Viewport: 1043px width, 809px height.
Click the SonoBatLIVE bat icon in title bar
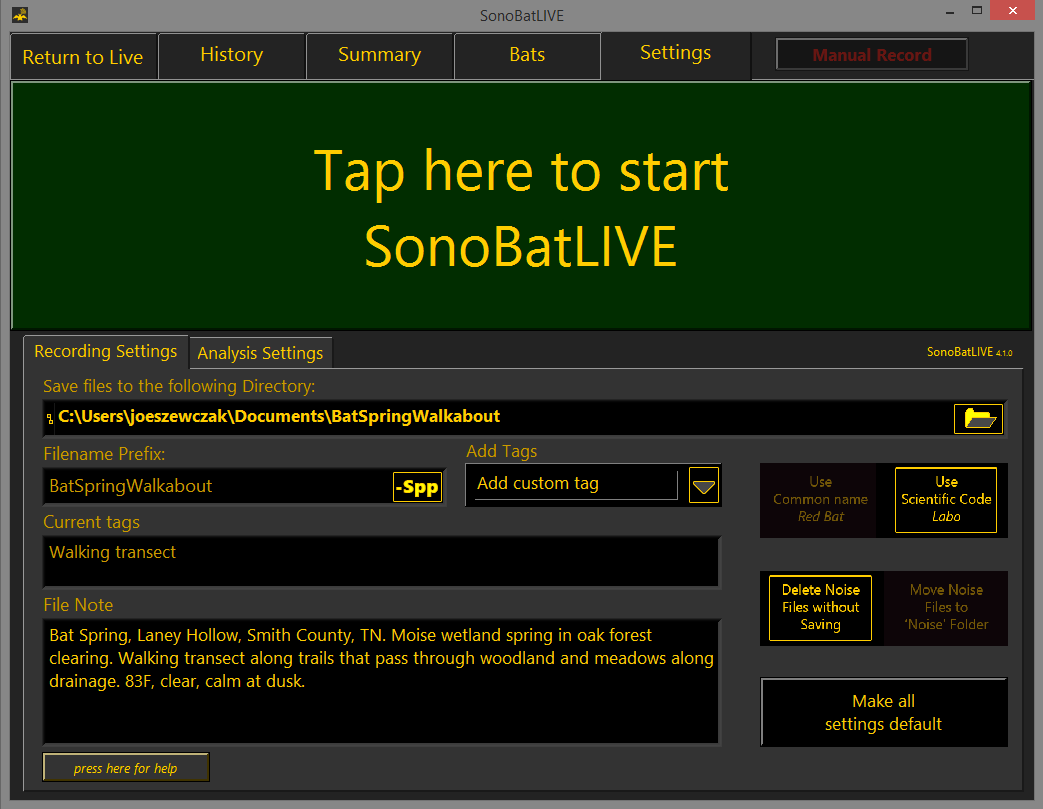click(x=19, y=15)
